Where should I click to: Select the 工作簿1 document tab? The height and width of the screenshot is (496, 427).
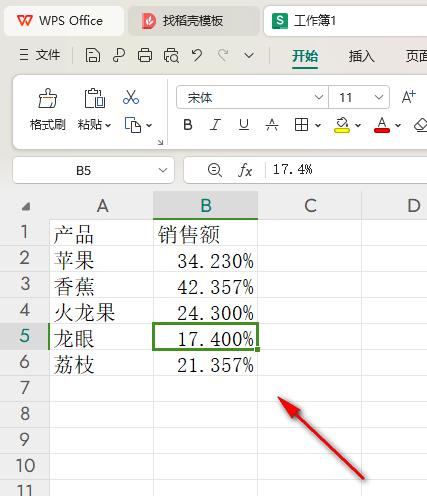[345, 21]
